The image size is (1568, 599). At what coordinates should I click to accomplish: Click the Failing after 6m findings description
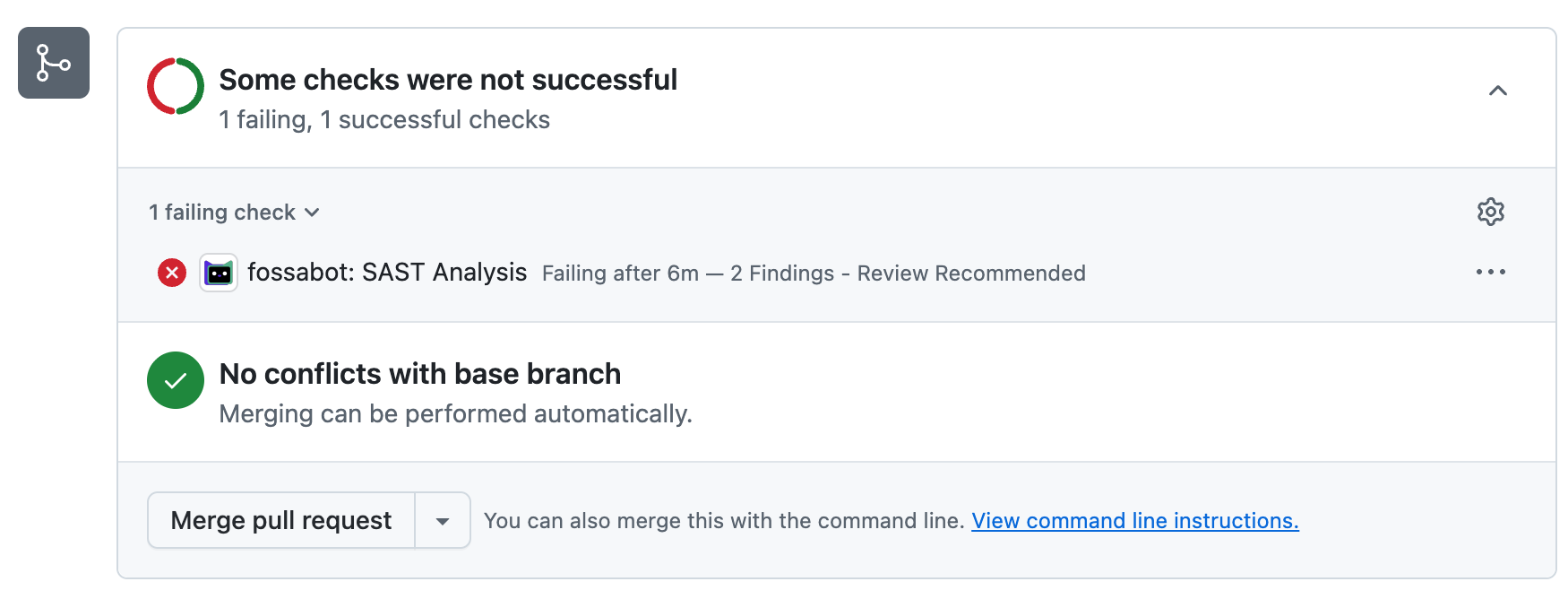[x=814, y=273]
